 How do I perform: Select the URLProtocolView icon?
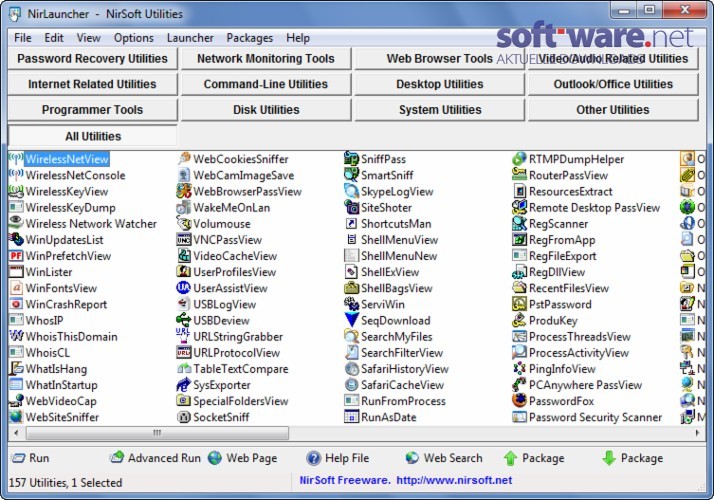click(184, 352)
